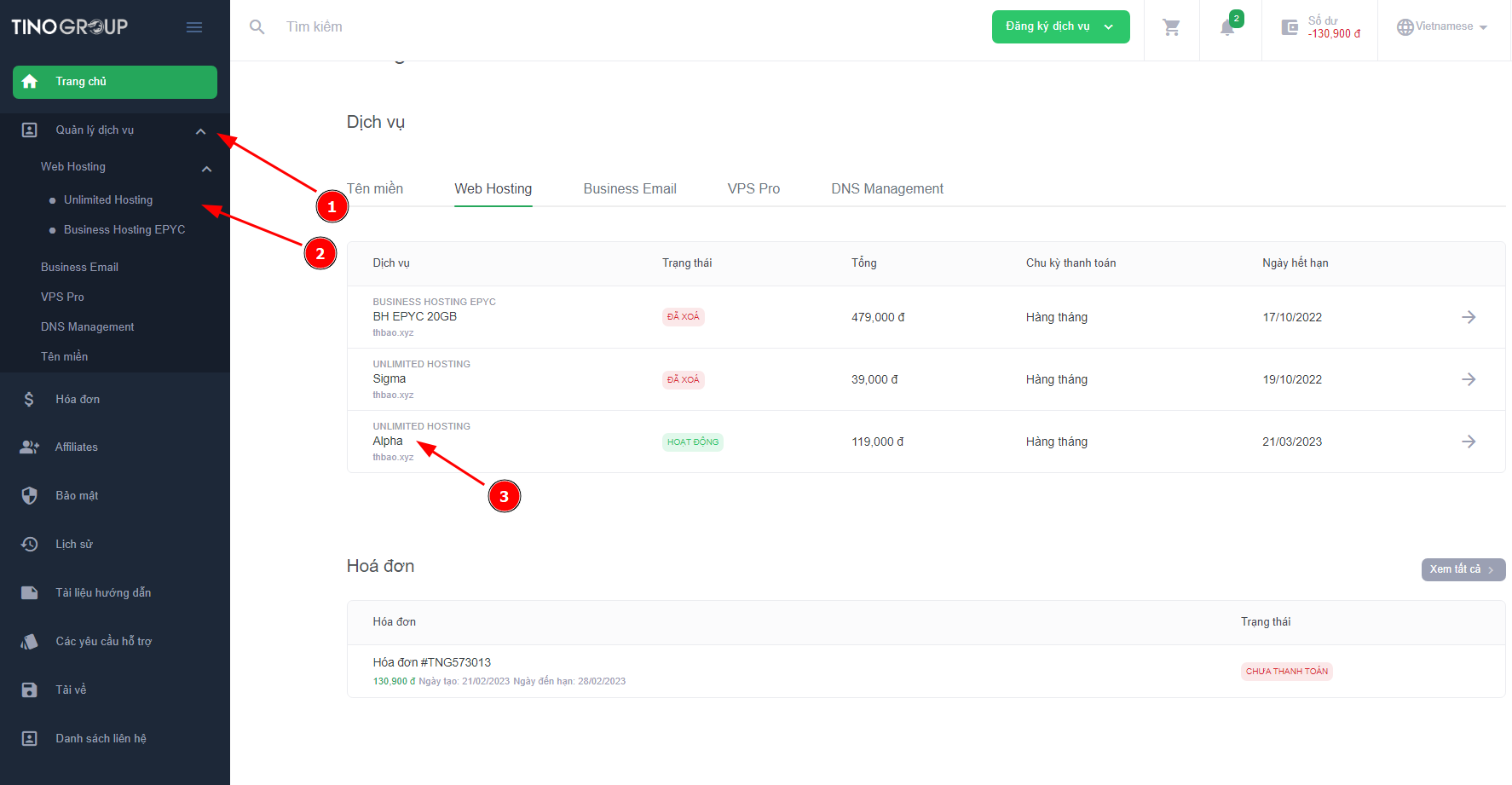Click the Affiliates people icon
This screenshot has height=785, width=1512.
click(30, 447)
